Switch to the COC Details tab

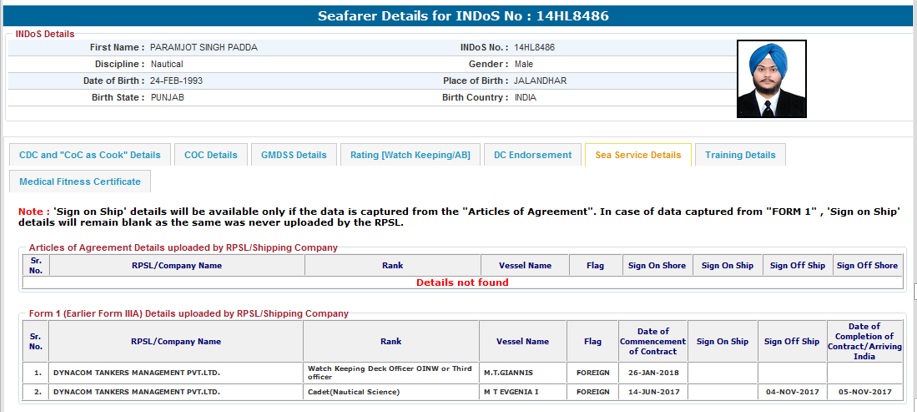pos(210,155)
